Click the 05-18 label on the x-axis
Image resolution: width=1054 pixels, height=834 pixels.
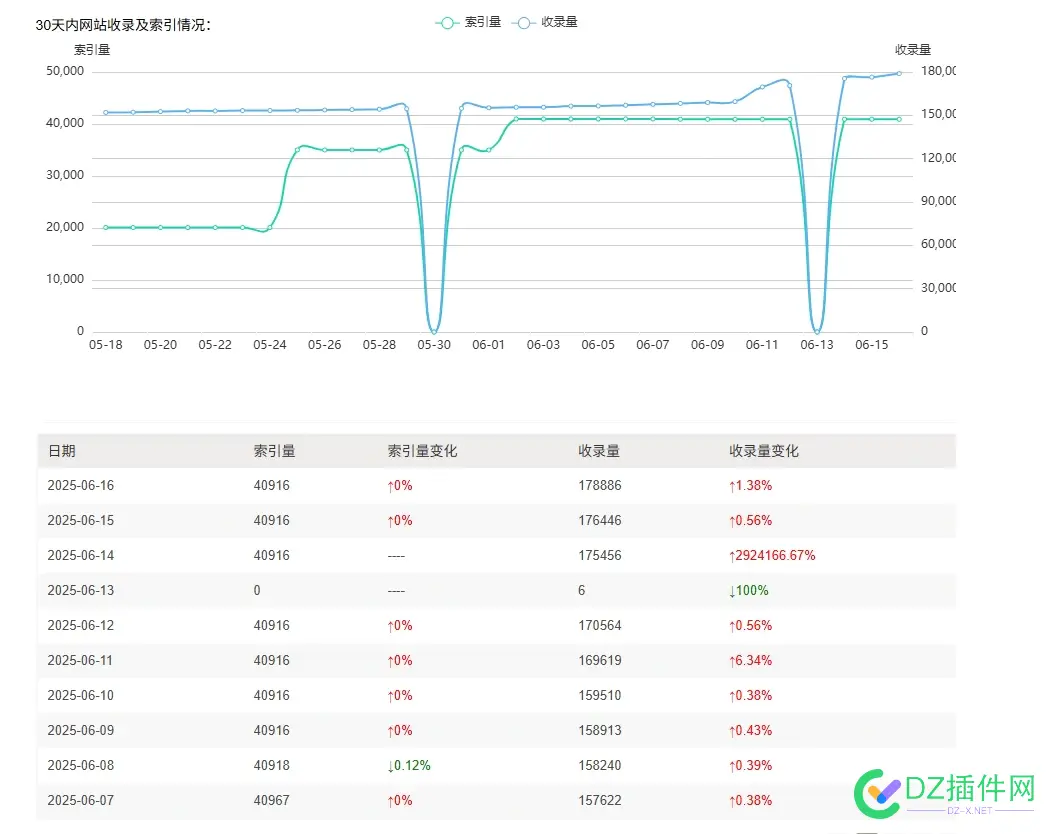[105, 345]
